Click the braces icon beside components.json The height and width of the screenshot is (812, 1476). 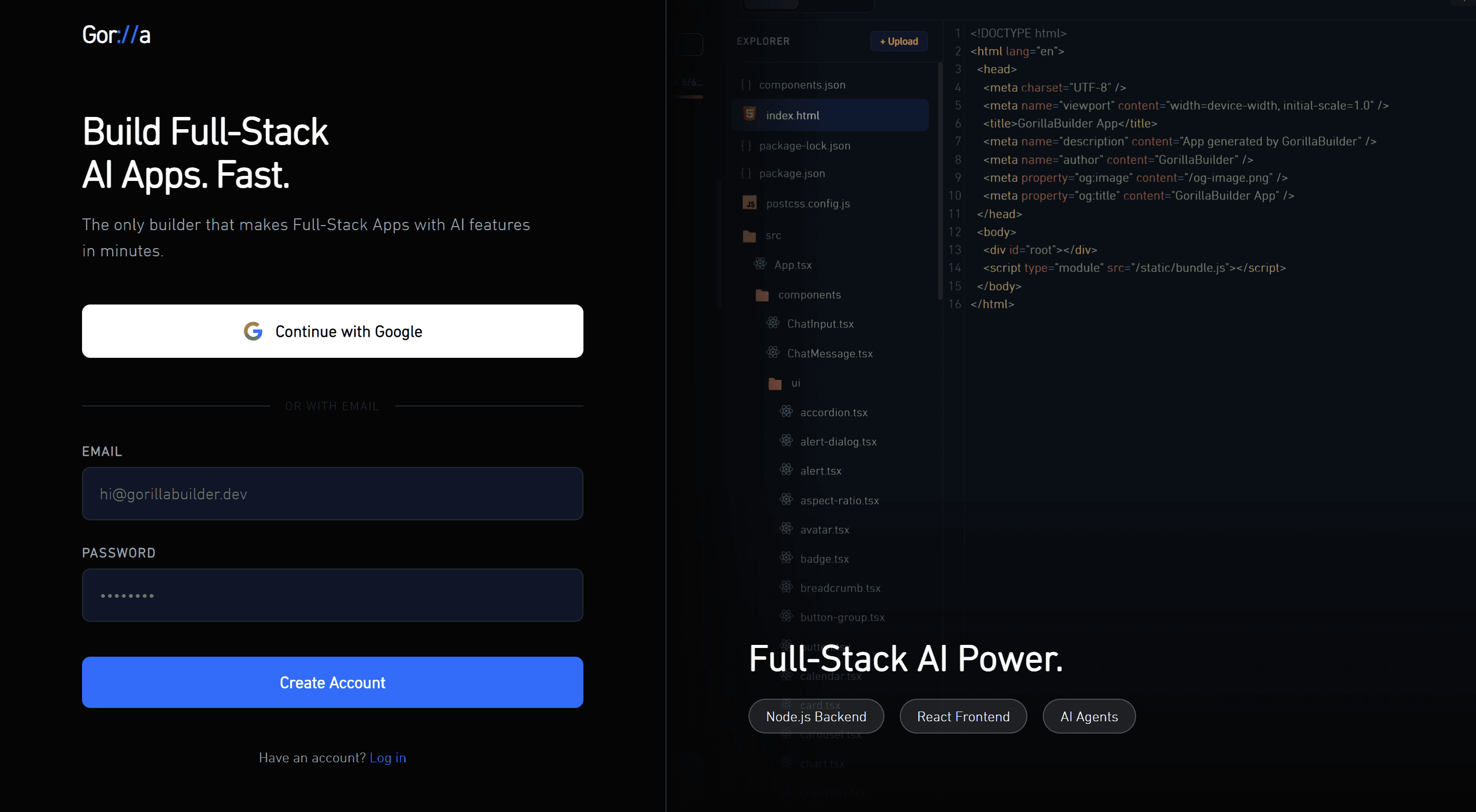(x=745, y=85)
